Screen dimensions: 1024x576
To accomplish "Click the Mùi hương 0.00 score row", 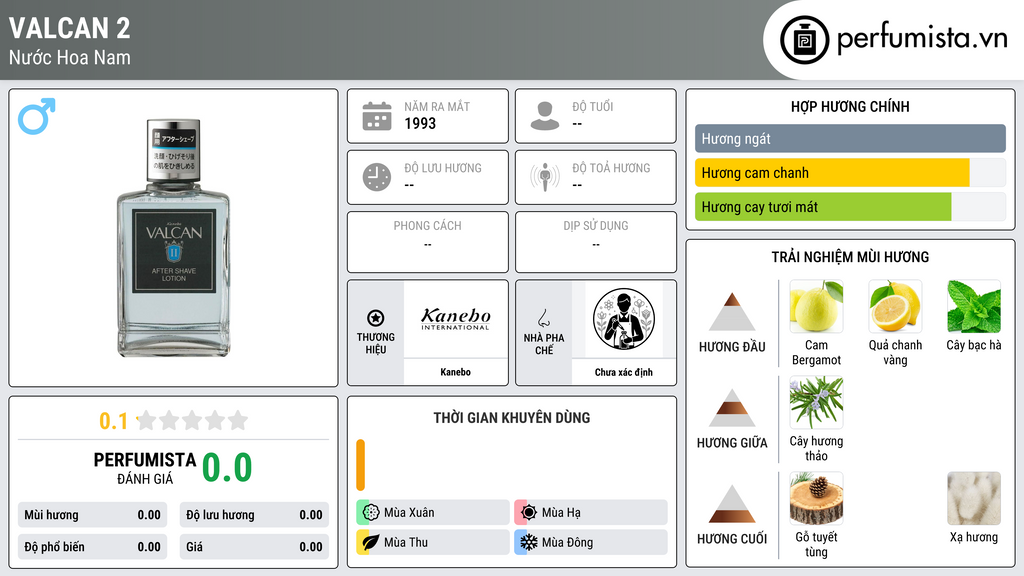I will (92, 515).
